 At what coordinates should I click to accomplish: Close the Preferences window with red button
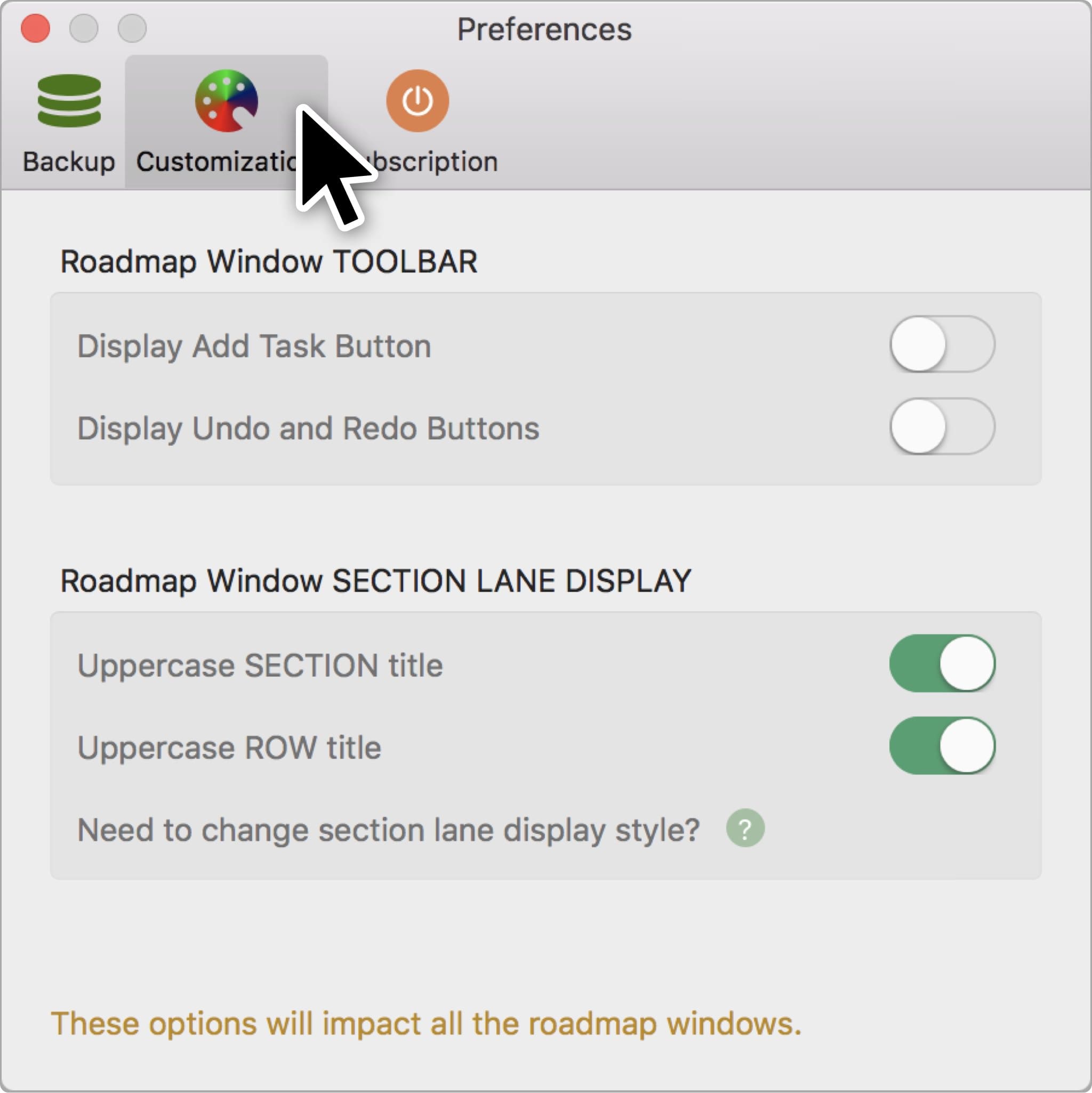(x=35, y=28)
